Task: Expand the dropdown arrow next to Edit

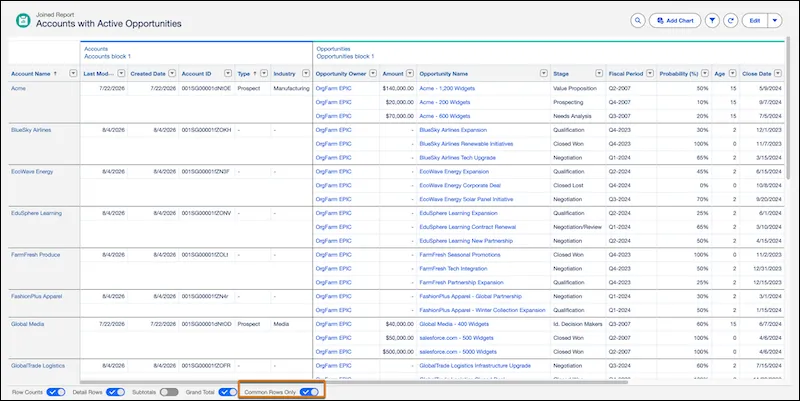Action: click(x=774, y=20)
